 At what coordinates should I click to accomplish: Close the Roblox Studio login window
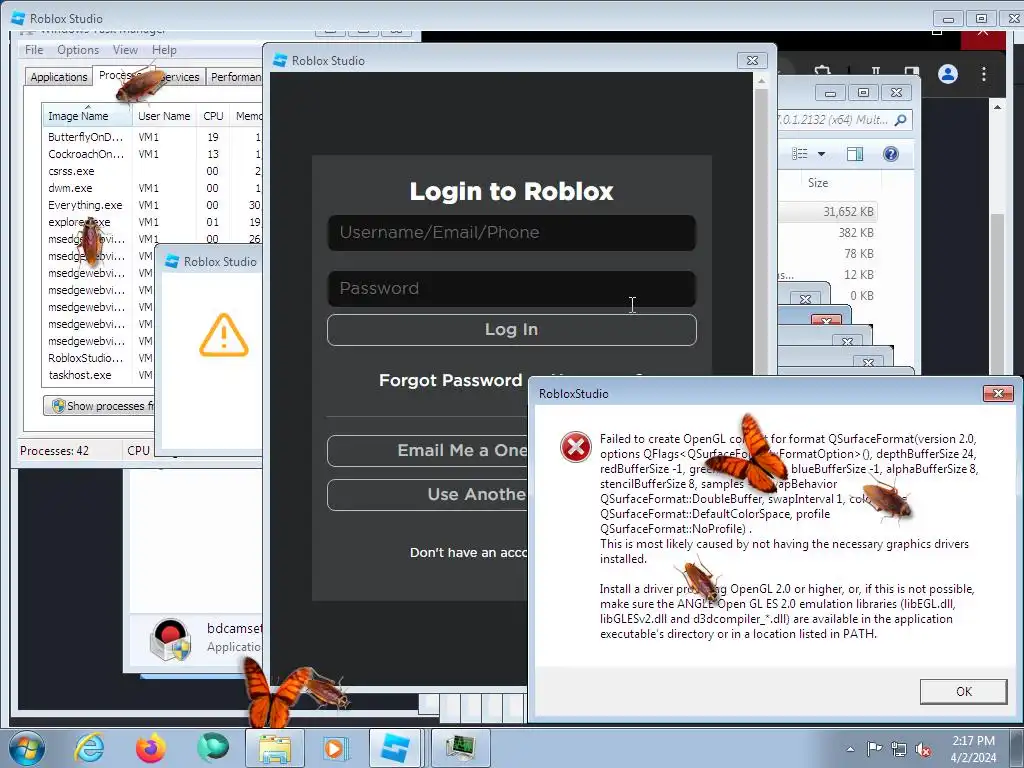(752, 60)
